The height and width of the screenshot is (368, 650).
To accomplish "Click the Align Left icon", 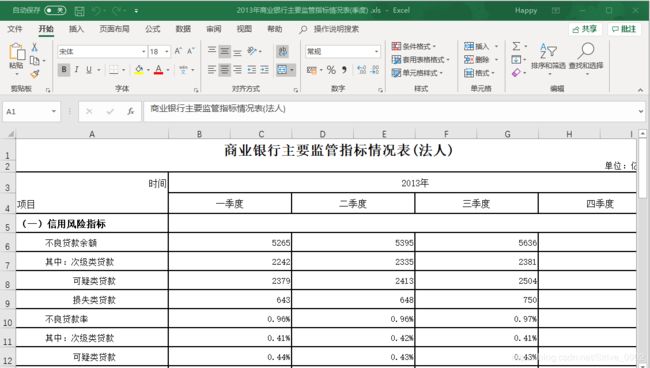I will click(212, 70).
